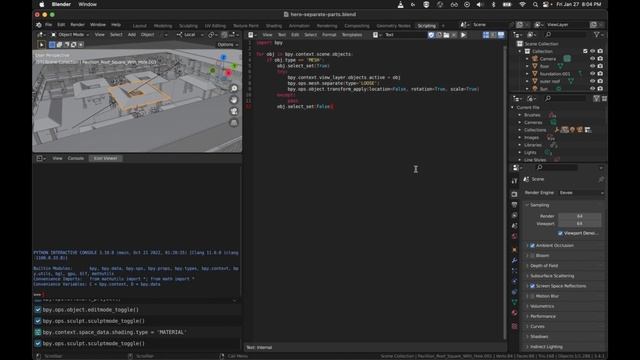Image resolution: width=640 pixels, height=360 pixels.
Task: Open the Object Data mesh properties tab
Action: point(514,302)
